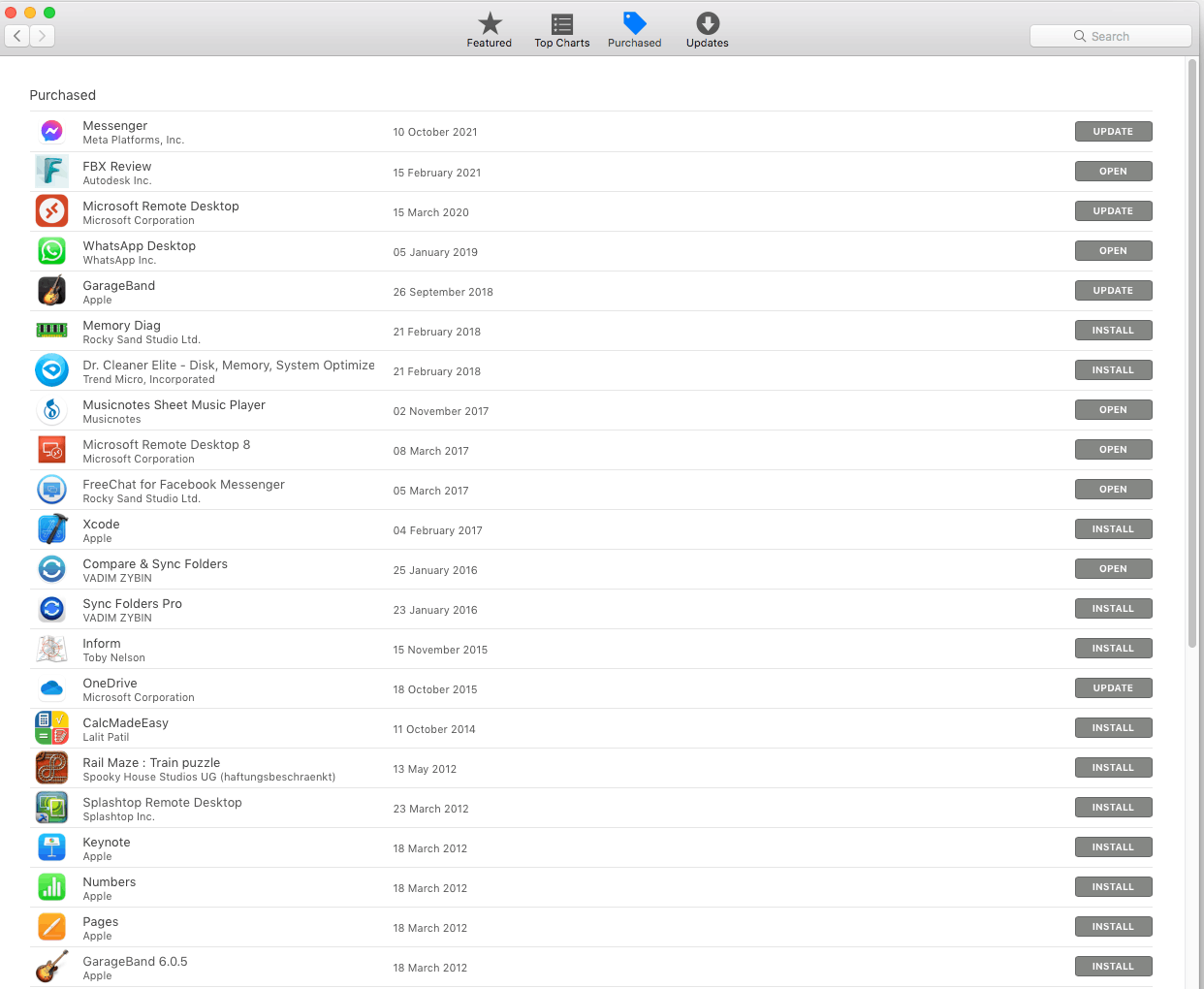Image resolution: width=1204 pixels, height=989 pixels.
Task: Install Numbers
Action: pyautogui.click(x=1113, y=886)
